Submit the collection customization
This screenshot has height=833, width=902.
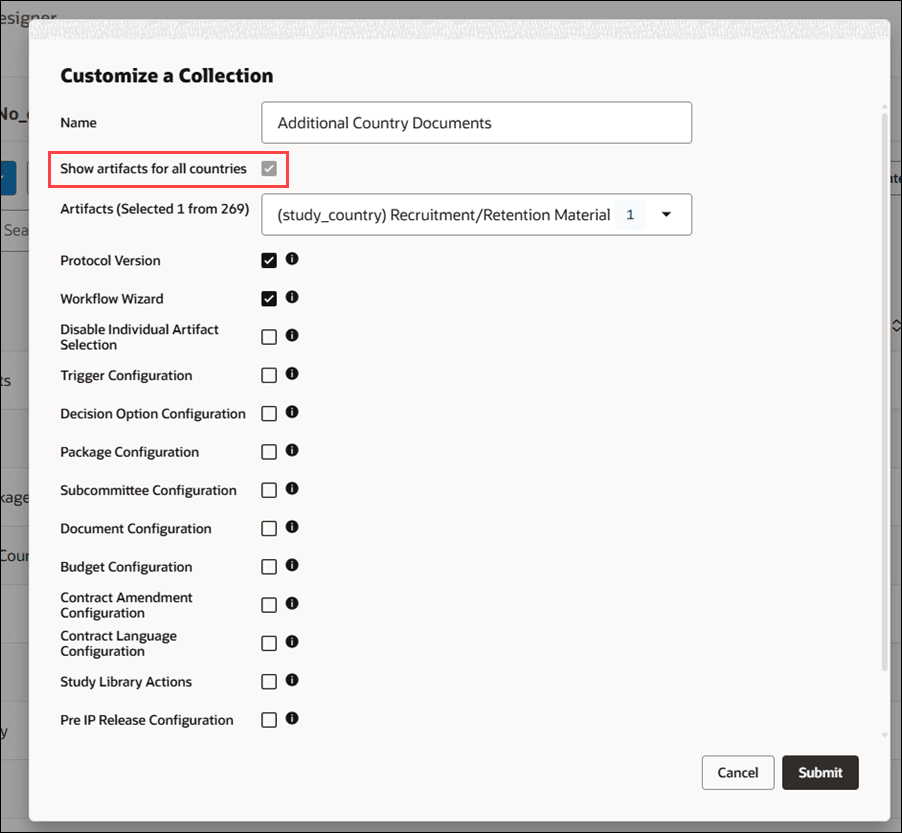pyautogui.click(x=820, y=772)
